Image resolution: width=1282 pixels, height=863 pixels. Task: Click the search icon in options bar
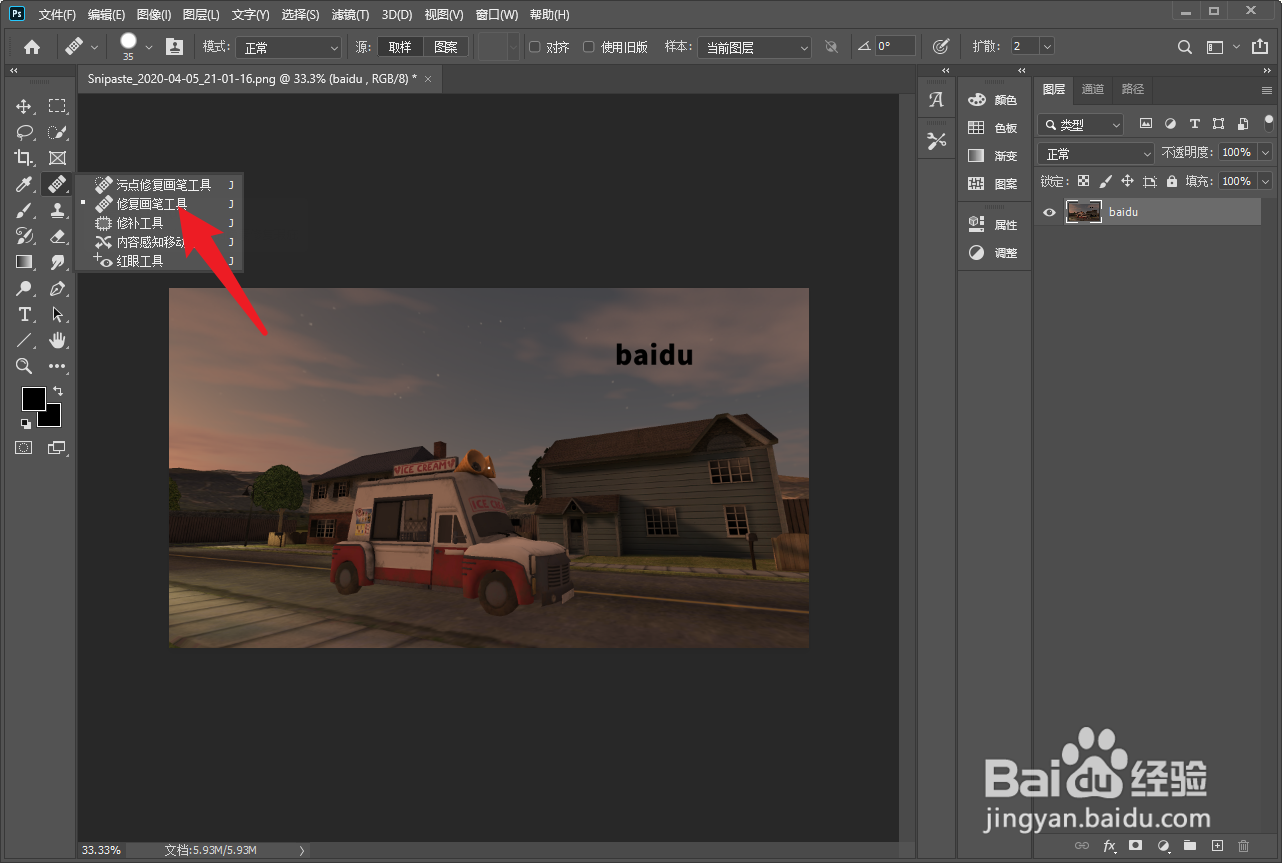[1184, 47]
